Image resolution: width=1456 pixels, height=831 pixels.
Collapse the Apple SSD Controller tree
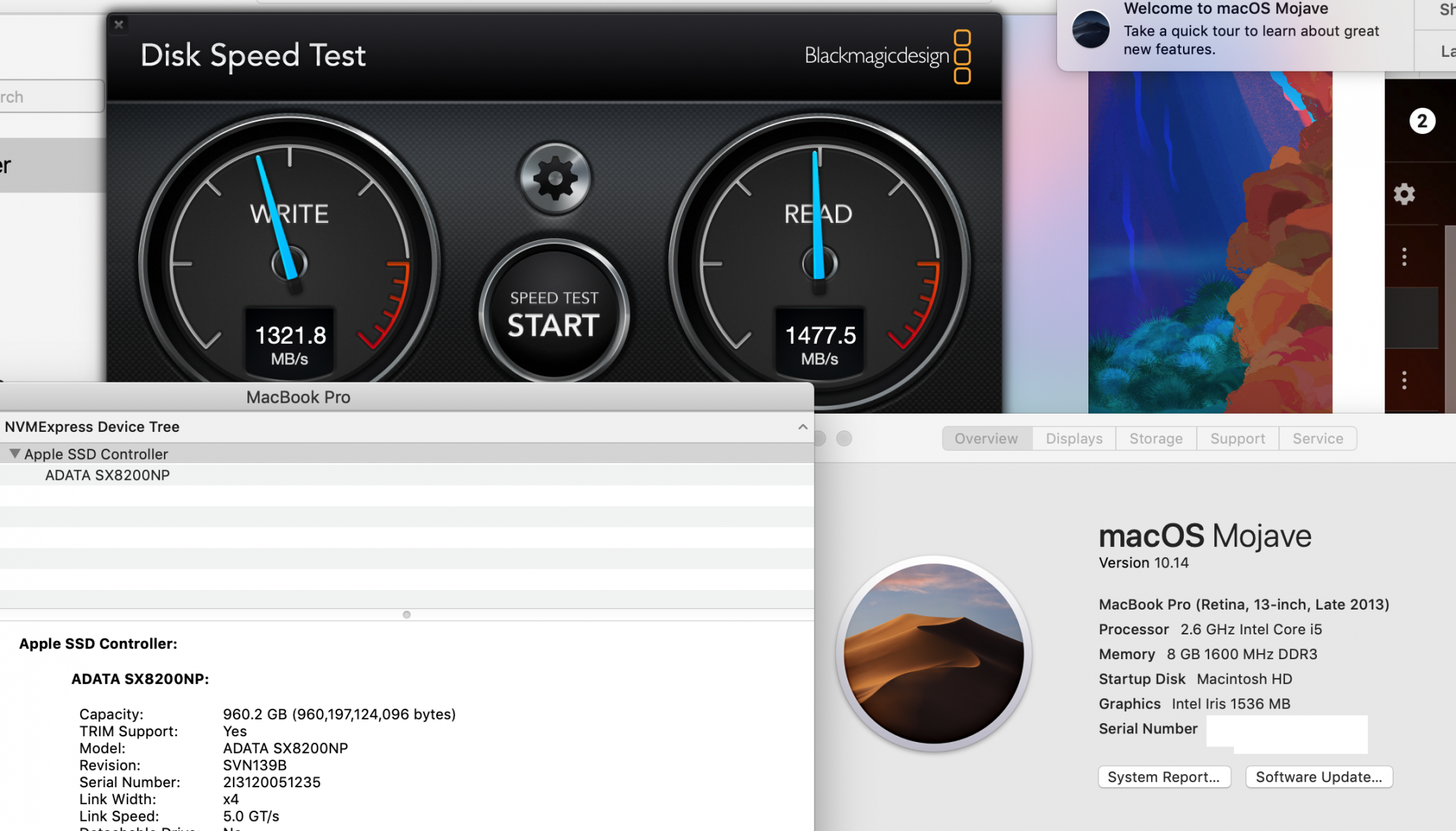pyautogui.click(x=14, y=454)
